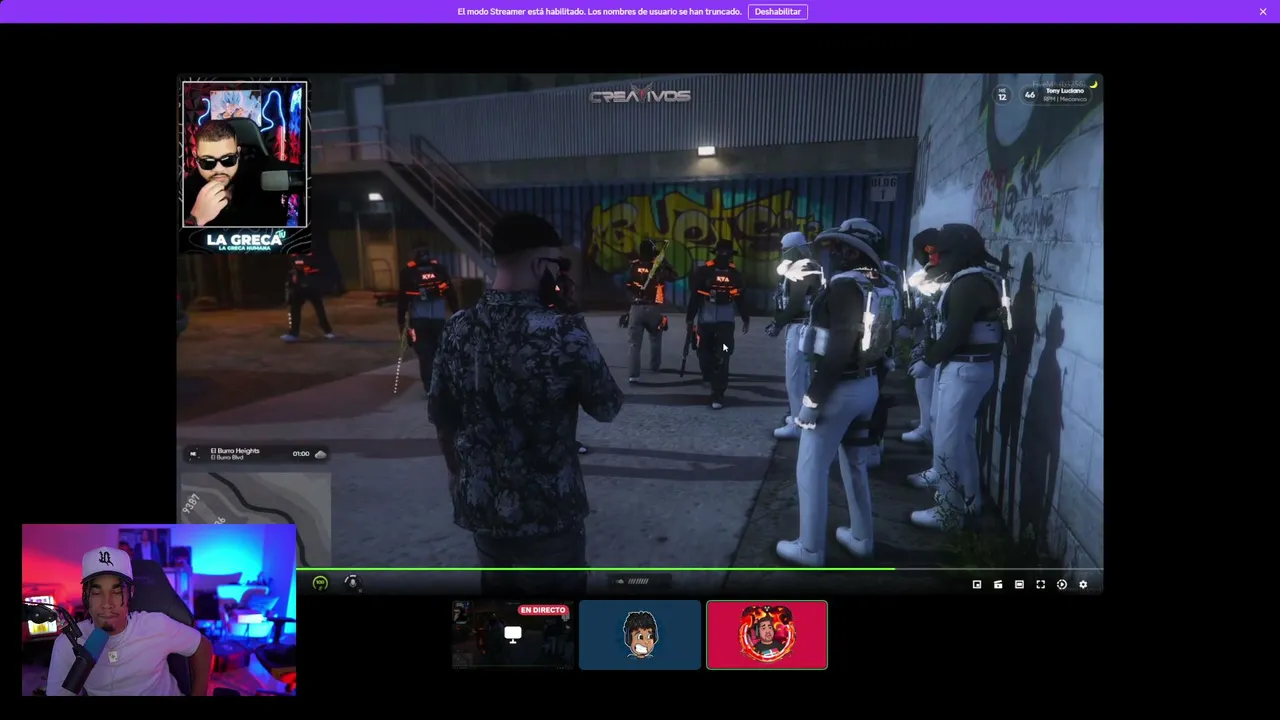Image resolution: width=1280 pixels, height=720 pixels.
Task: Click the 'EN DIRECTO' live badge
Action: (543, 610)
